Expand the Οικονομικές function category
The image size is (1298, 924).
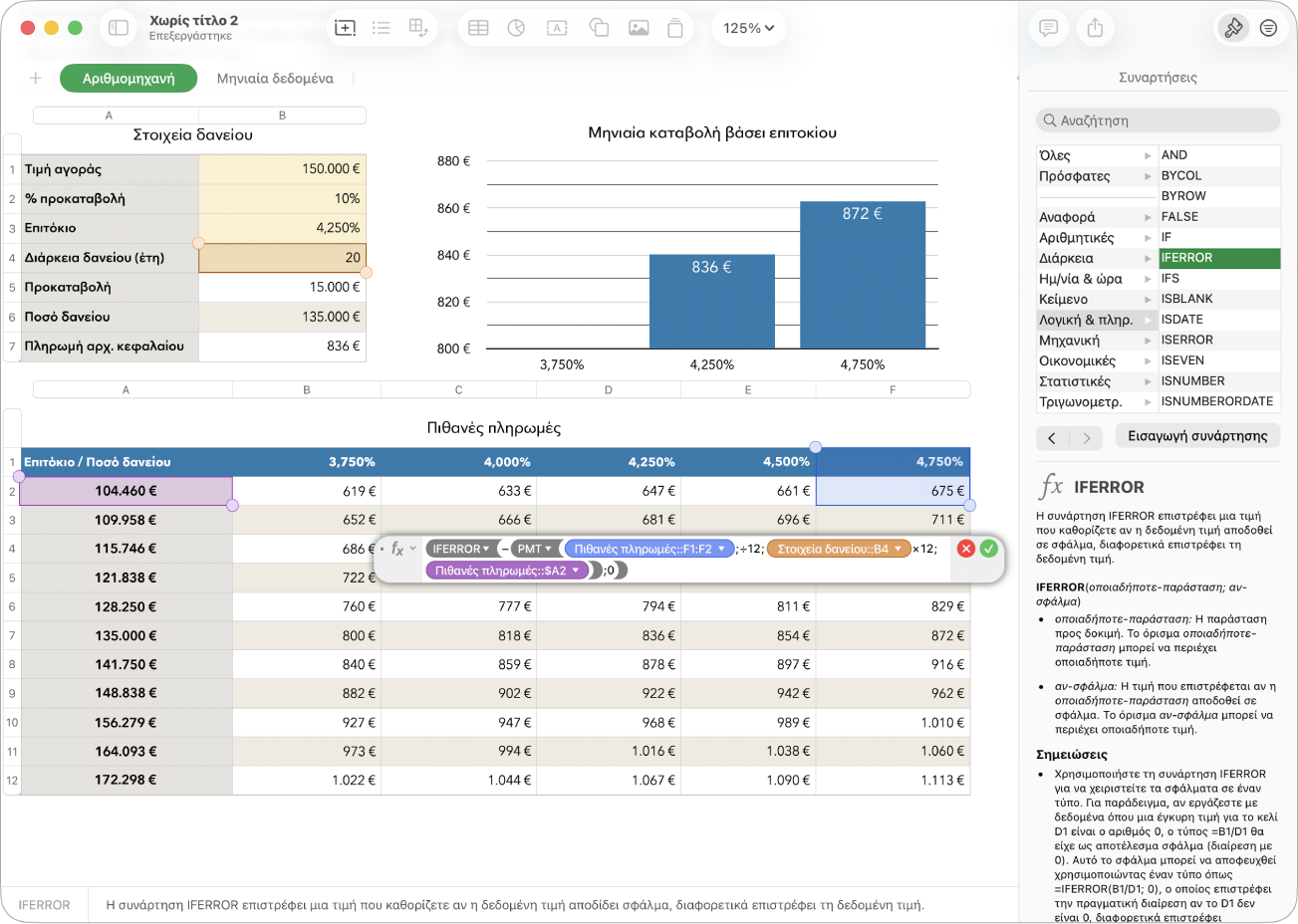[1148, 361]
